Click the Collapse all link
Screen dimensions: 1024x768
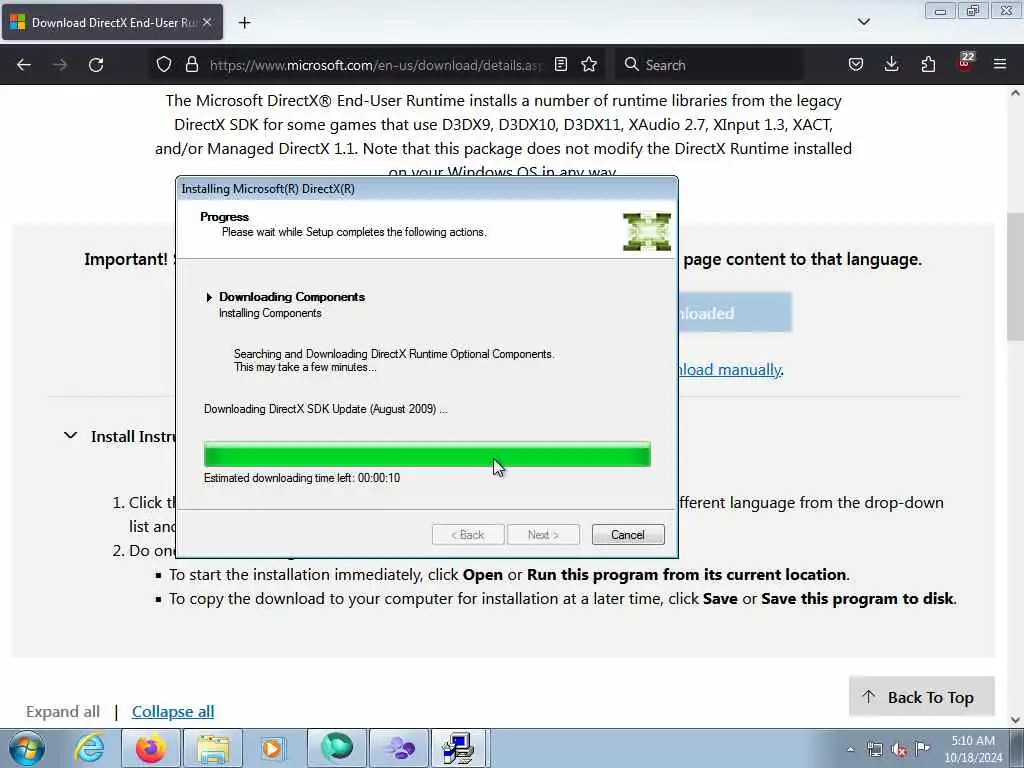(173, 712)
